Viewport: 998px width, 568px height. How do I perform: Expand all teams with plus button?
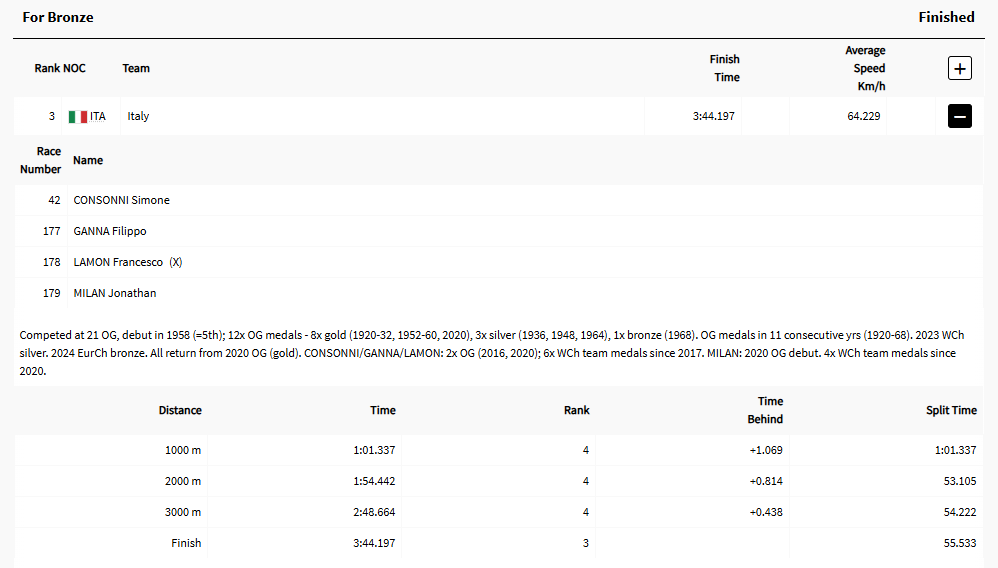tap(959, 68)
